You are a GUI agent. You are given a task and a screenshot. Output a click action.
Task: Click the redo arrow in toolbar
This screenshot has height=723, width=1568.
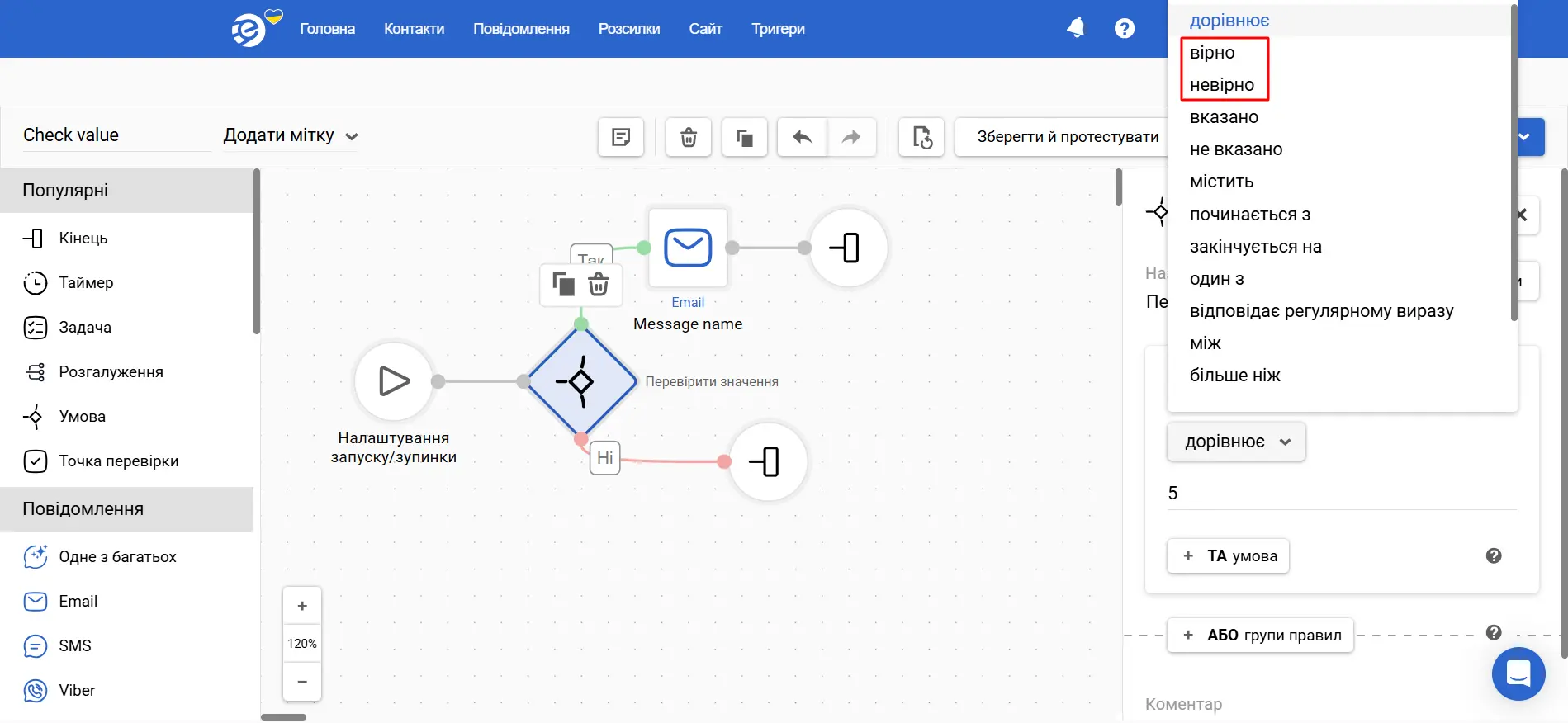point(850,137)
